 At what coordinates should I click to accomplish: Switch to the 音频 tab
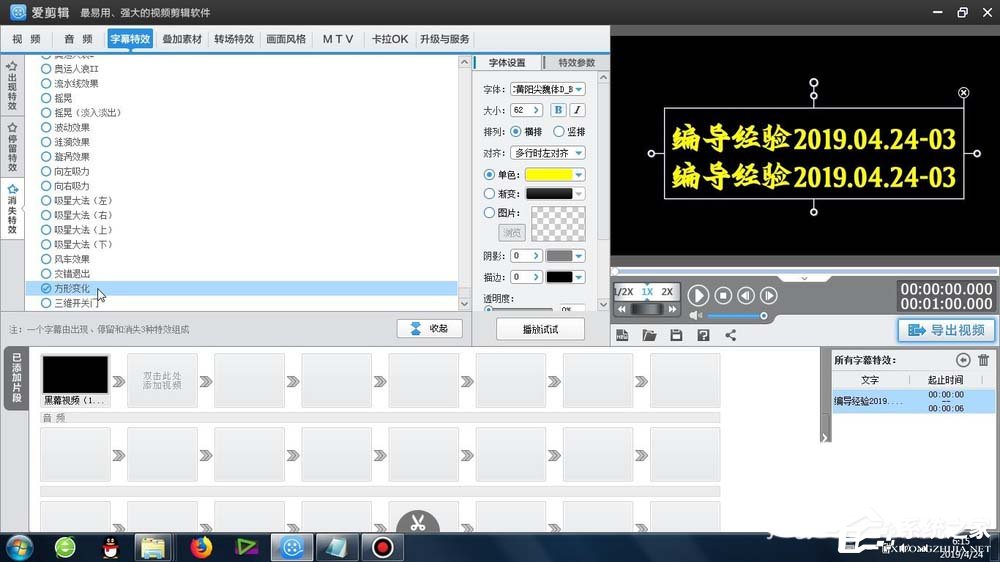78,39
